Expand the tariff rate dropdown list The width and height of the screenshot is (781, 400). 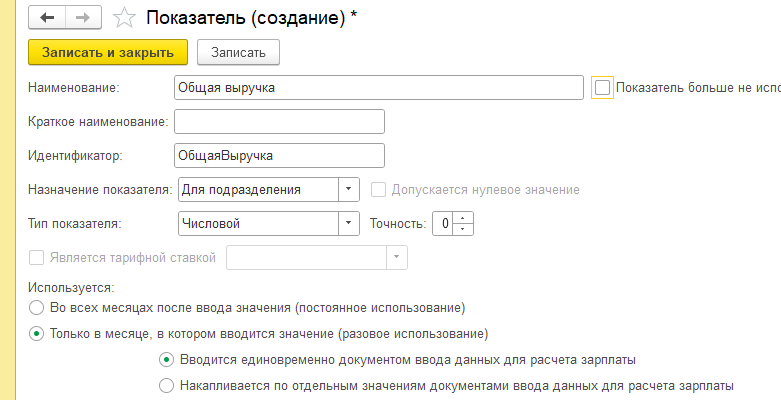396,258
